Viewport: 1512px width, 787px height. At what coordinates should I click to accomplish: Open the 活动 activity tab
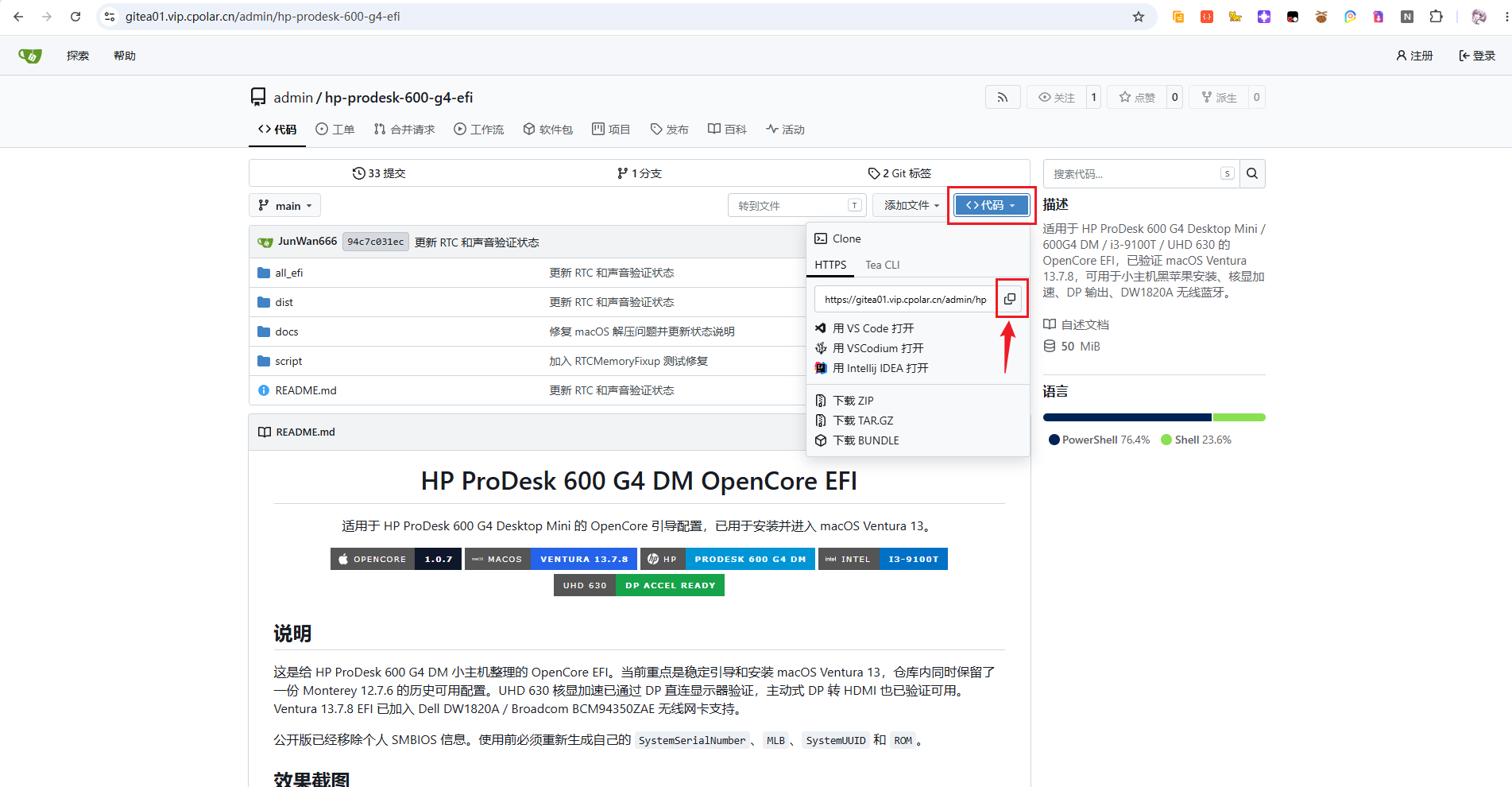pyautogui.click(x=785, y=130)
